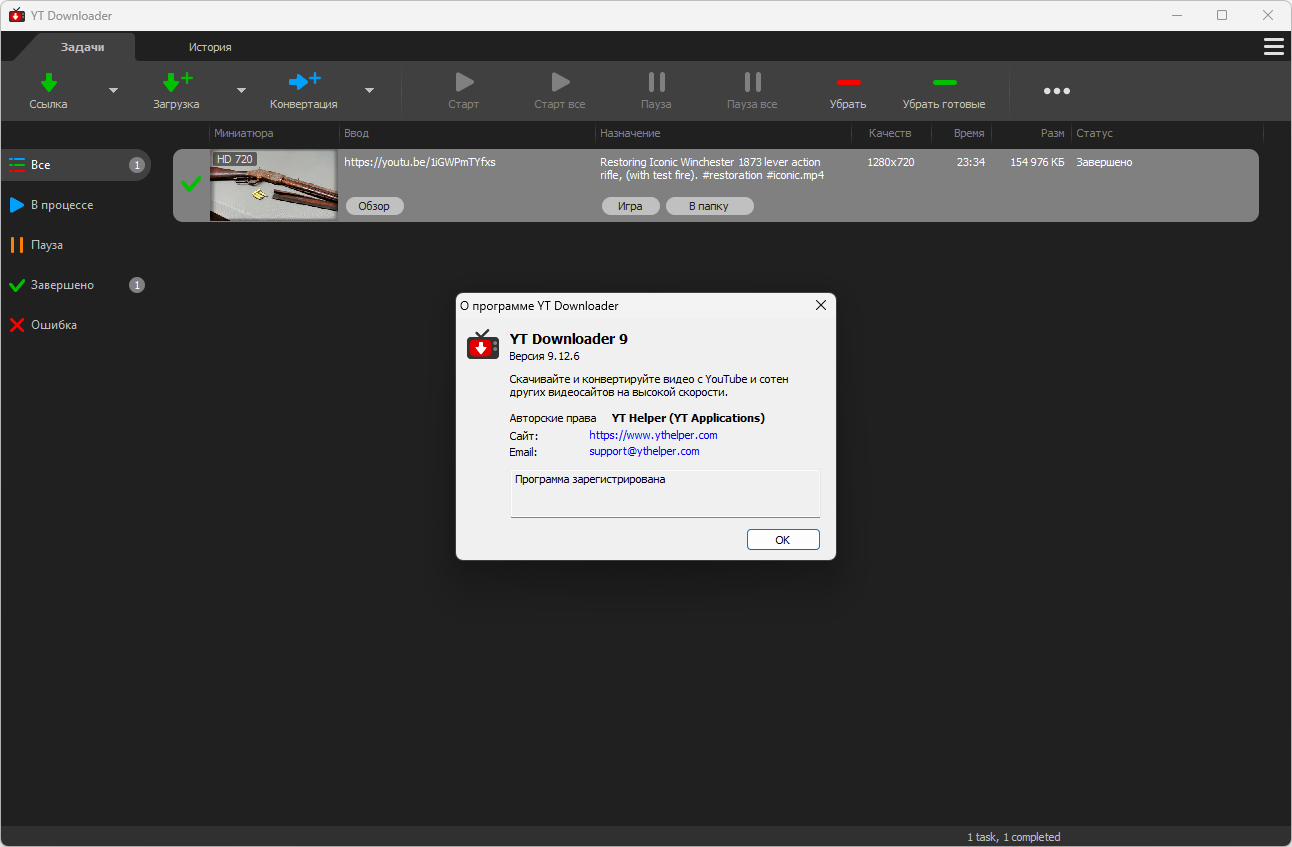Screen dimensions: 1292x847
Task: Click the count badge next to Все
Action: click(137, 165)
